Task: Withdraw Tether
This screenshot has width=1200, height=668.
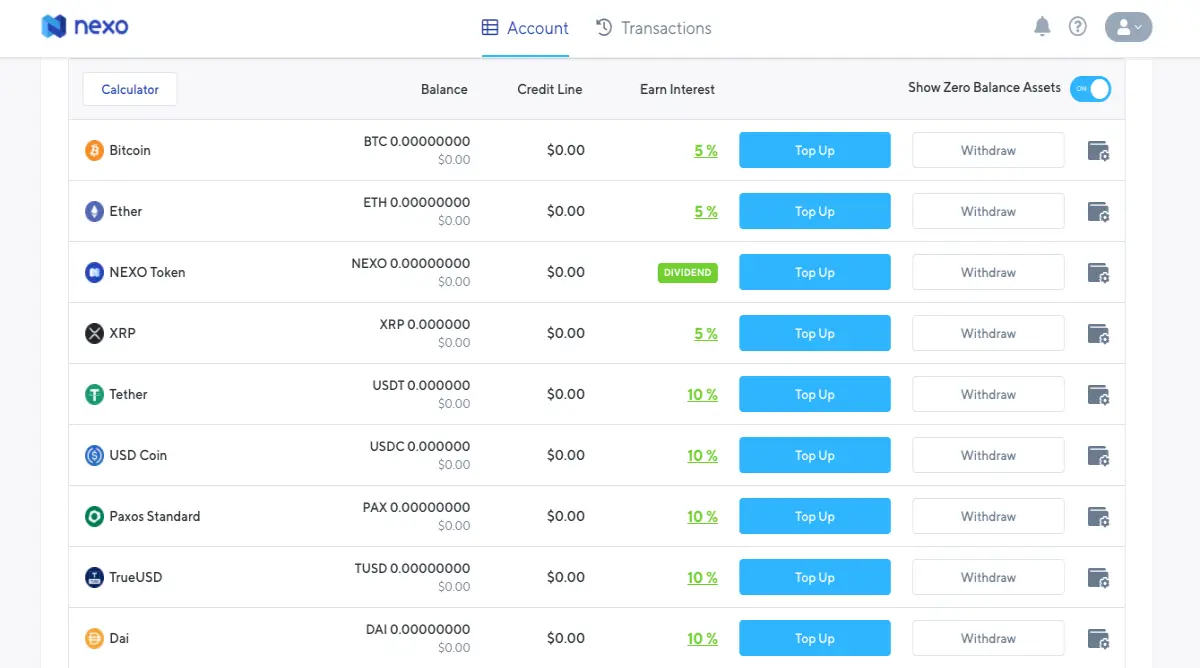Action: click(x=988, y=394)
